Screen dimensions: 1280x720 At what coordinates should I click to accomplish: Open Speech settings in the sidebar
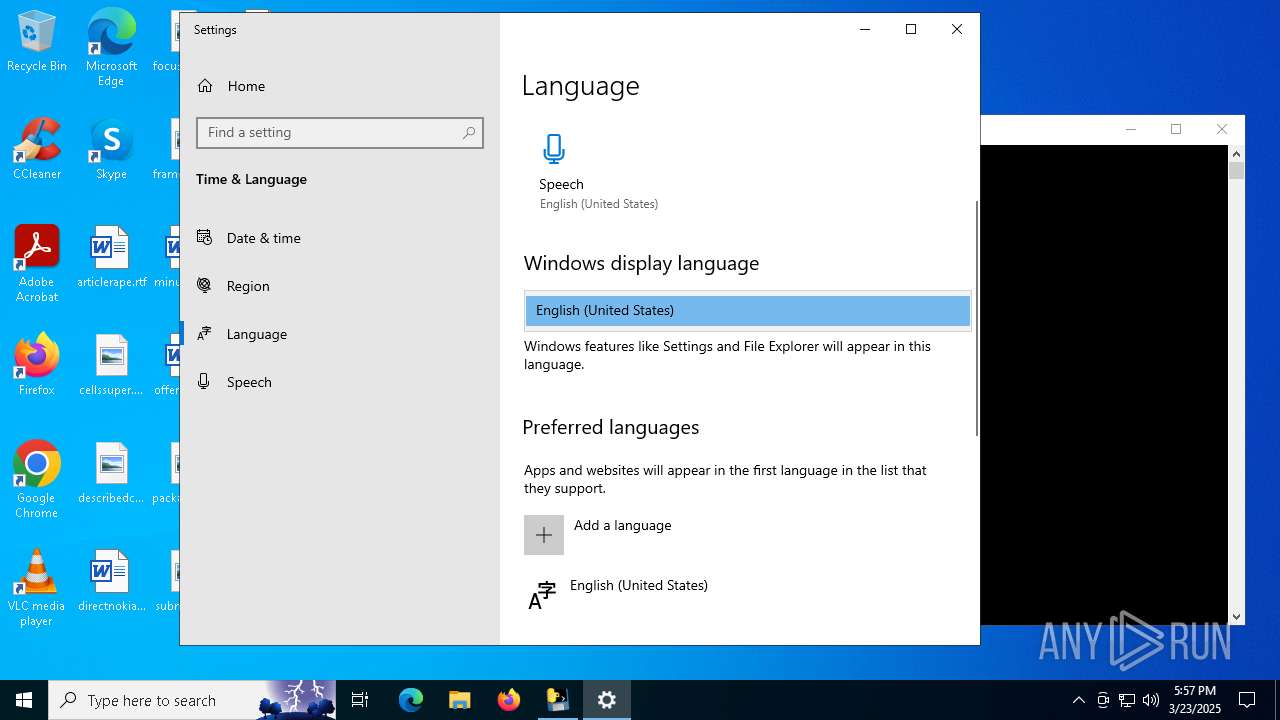340,382
